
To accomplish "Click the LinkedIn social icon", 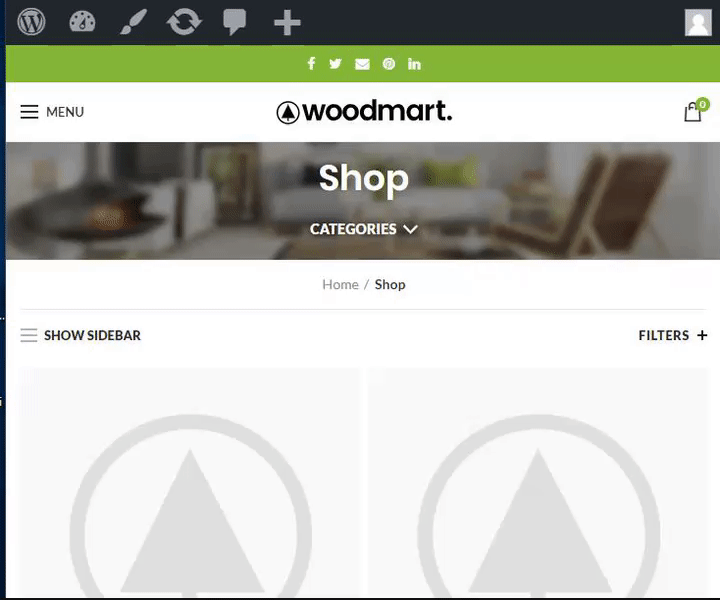I will [x=414, y=64].
